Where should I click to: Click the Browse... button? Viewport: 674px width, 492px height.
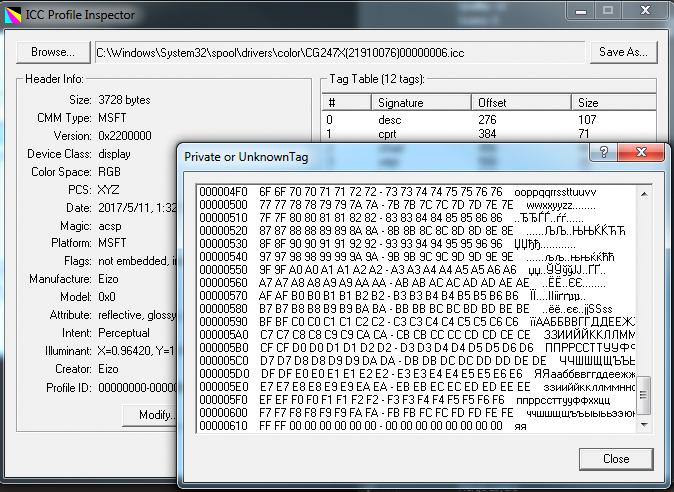(x=53, y=52)
